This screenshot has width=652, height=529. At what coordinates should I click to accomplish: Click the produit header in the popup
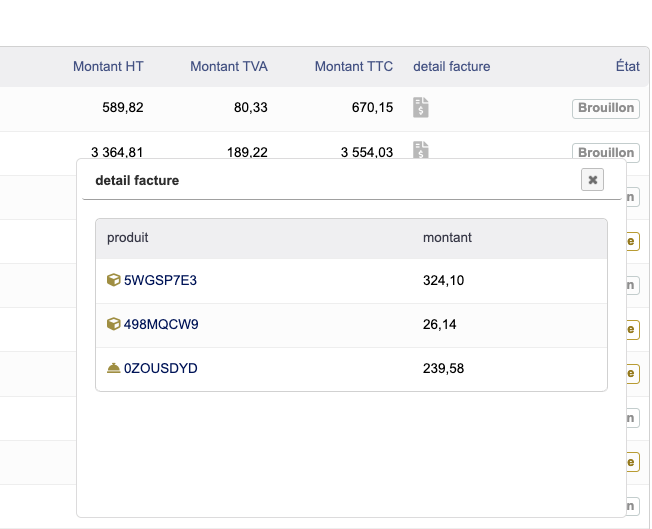click(x=128, y=238)
